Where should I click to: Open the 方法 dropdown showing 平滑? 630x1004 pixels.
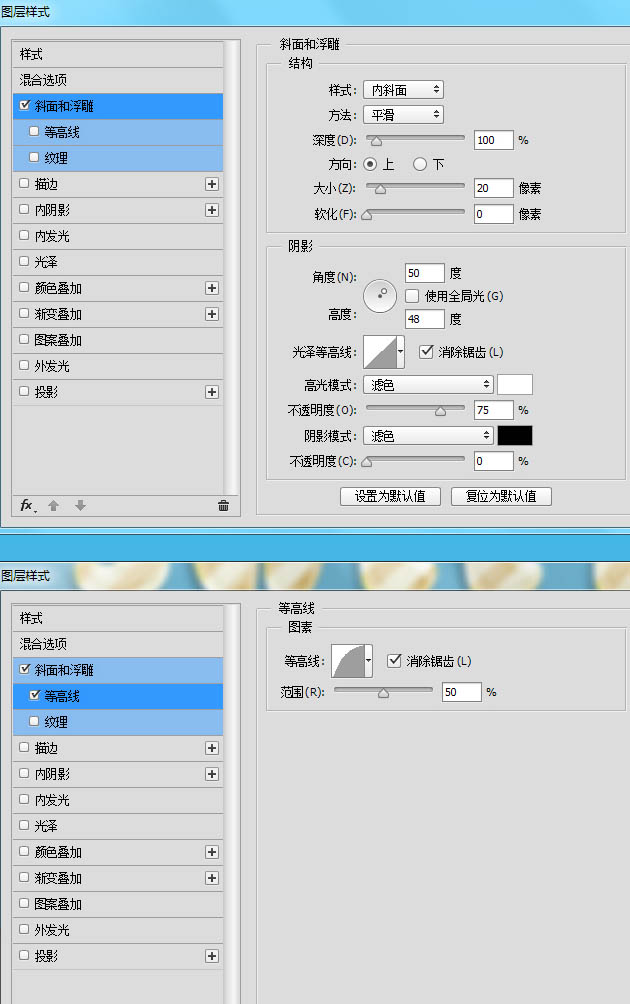pyautogui.click(x=403, y=115)
